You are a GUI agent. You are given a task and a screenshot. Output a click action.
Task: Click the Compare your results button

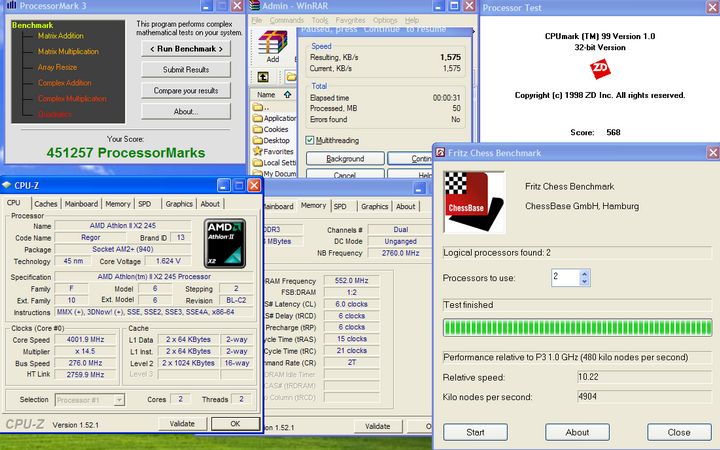(186, 91)
